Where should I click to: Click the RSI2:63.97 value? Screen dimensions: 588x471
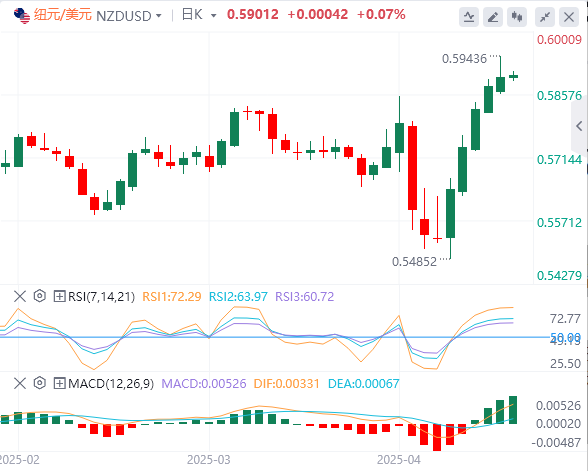[238, 297]
